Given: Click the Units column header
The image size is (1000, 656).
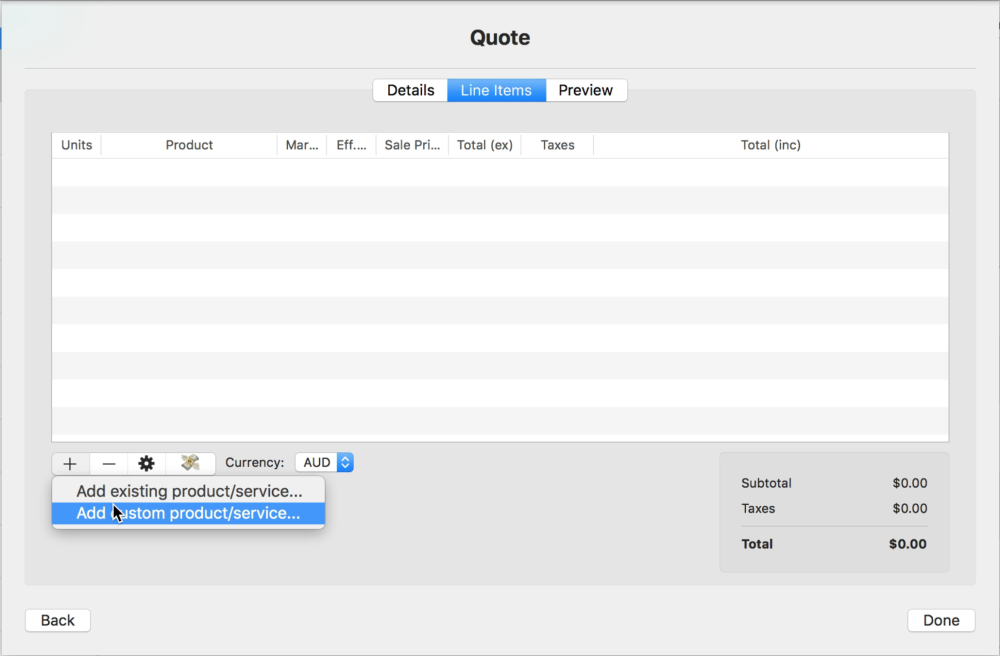Looking at the screenshot, I should 76,145.
